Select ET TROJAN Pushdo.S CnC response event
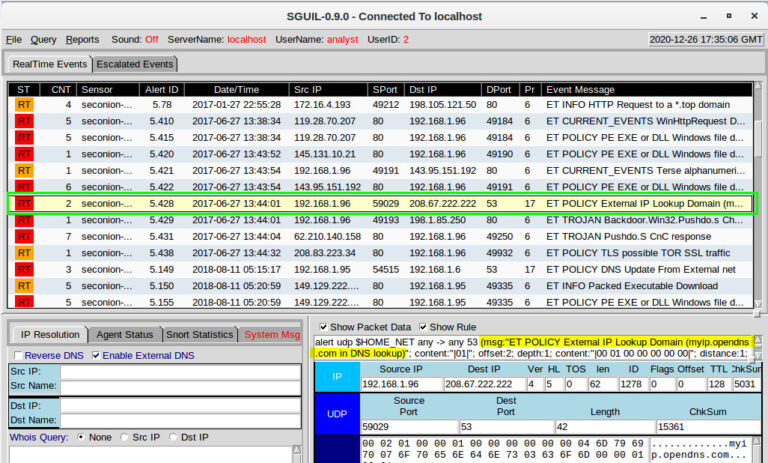The height and width of the screenshot is (463, 768). pos(628,237)
